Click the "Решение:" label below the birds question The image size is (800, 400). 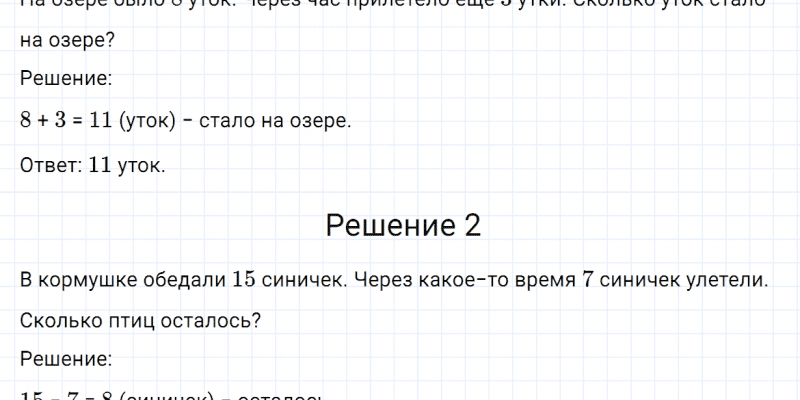(x=66, y=358)
